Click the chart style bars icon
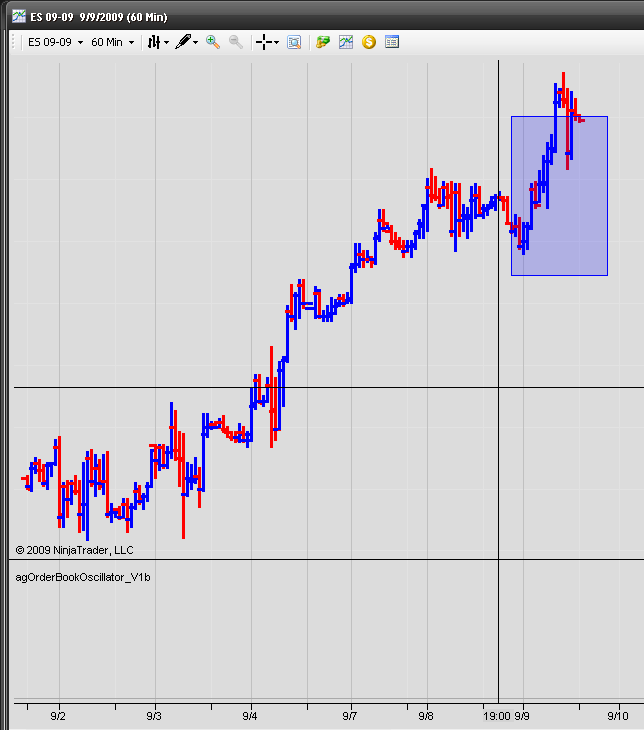Image resolution: width=644 pixels, height=730 pixels. point(154,42)
